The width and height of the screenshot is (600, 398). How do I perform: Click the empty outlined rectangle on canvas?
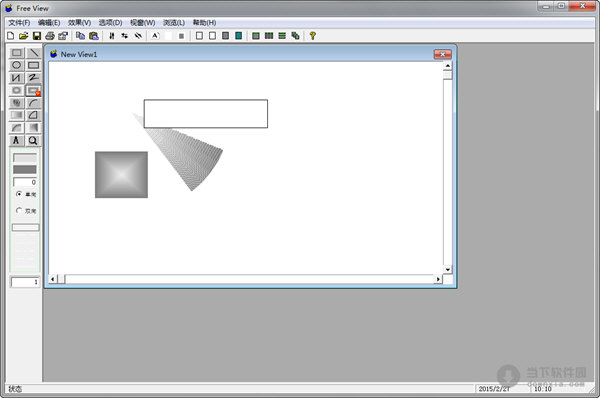click(x=206, y=114)
